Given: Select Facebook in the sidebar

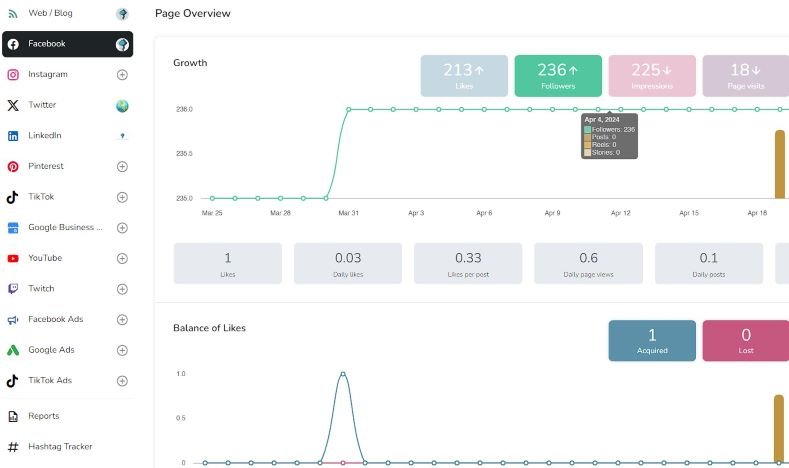Looking at the screenshot, I should (x=67, y=44).
